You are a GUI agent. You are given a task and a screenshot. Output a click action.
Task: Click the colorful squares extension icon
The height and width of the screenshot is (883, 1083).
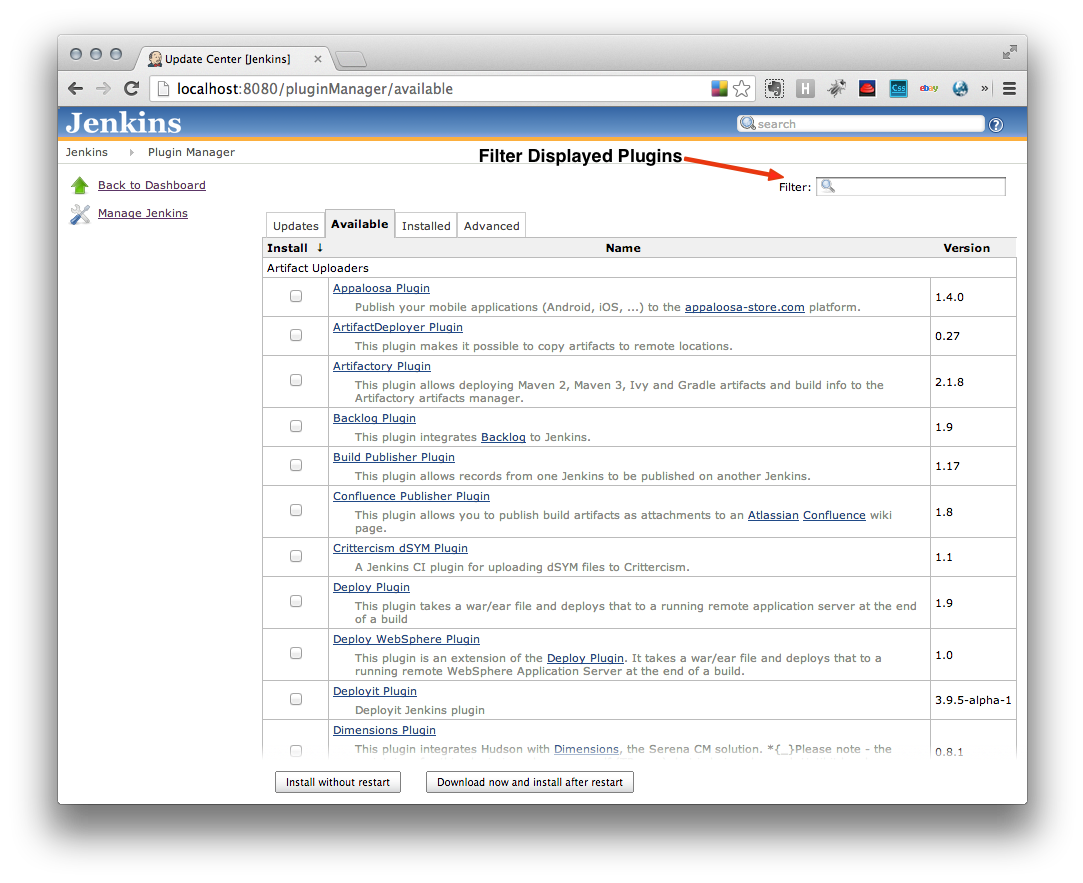[x=719, y=88]
